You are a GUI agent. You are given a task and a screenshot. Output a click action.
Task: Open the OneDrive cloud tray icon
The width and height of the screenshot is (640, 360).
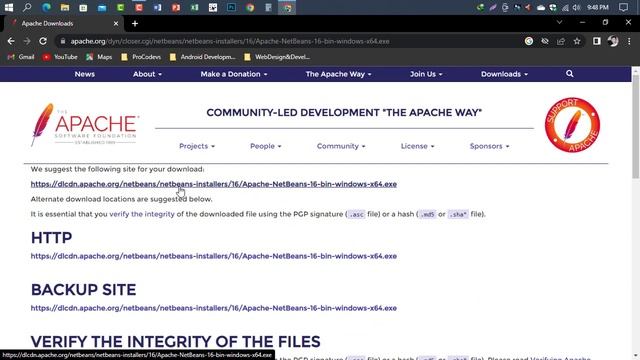(541, 7)
